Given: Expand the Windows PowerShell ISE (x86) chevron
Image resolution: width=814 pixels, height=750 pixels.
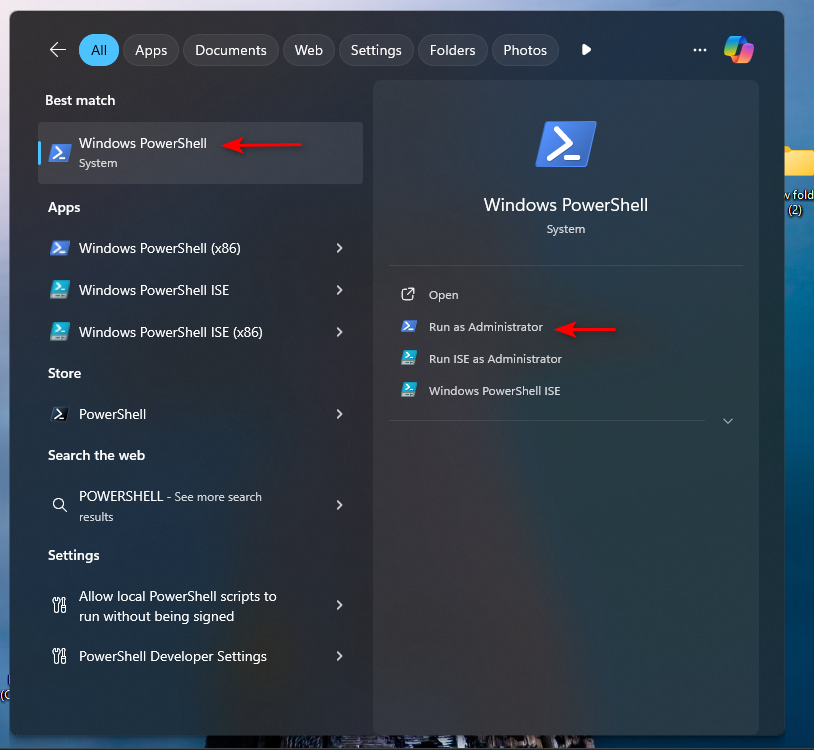Looking at the screenshot, I should [339, 332].
